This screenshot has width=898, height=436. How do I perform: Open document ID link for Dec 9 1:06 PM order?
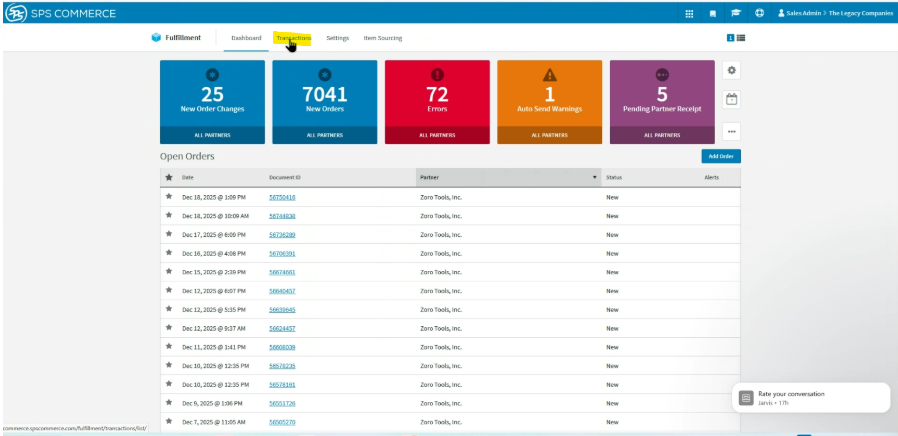(x=282, y=403)
